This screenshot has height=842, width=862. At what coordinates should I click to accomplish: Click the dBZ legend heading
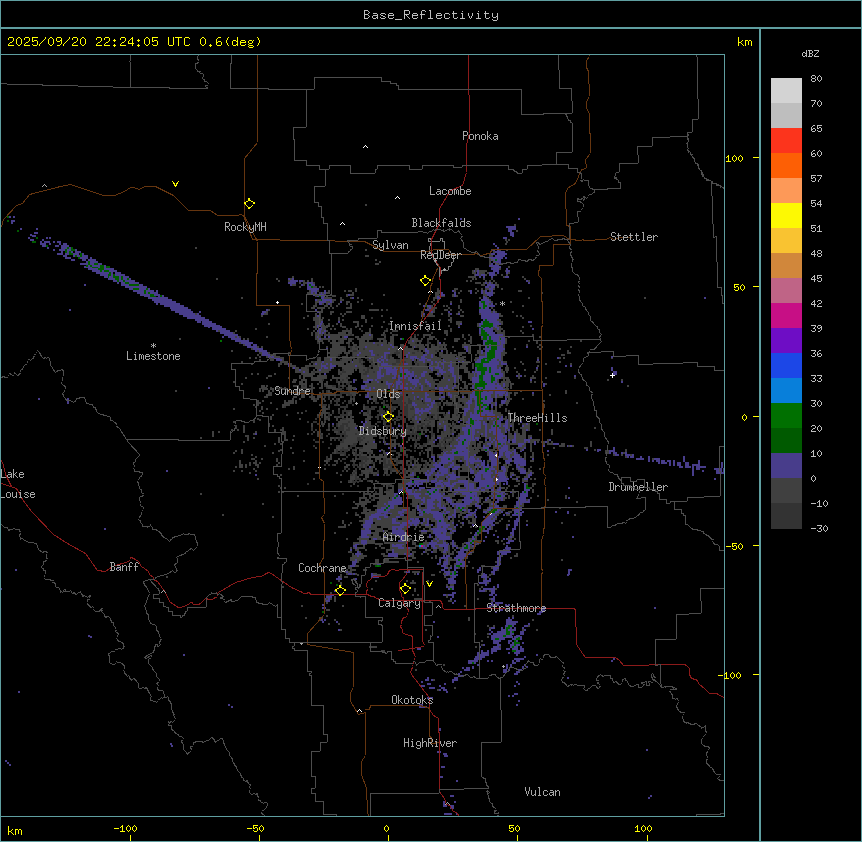pyautogui.click(x=811, y=53)
